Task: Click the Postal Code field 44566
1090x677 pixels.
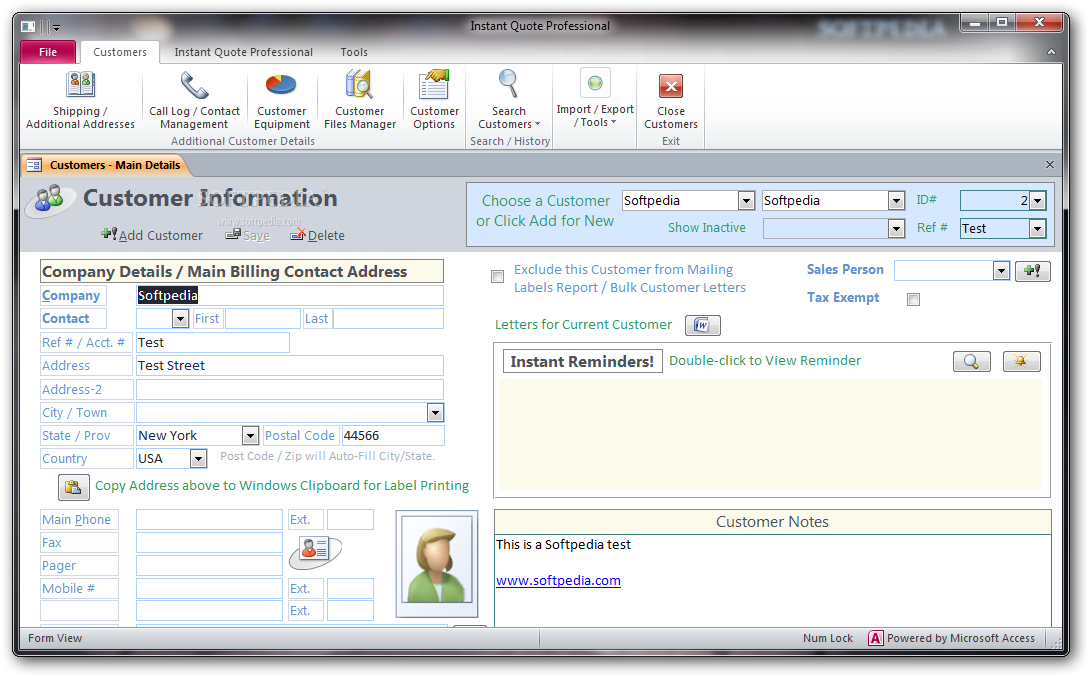Action: coord(393,436)
